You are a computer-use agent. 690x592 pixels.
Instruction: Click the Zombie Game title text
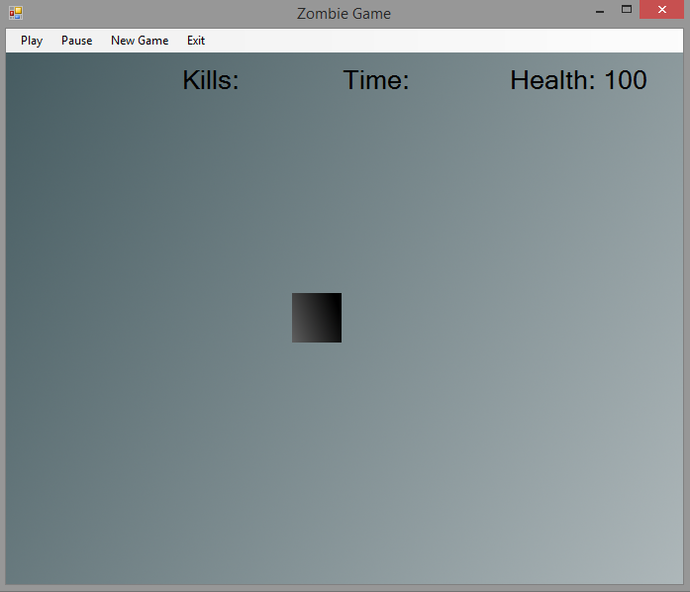[344, 14]
